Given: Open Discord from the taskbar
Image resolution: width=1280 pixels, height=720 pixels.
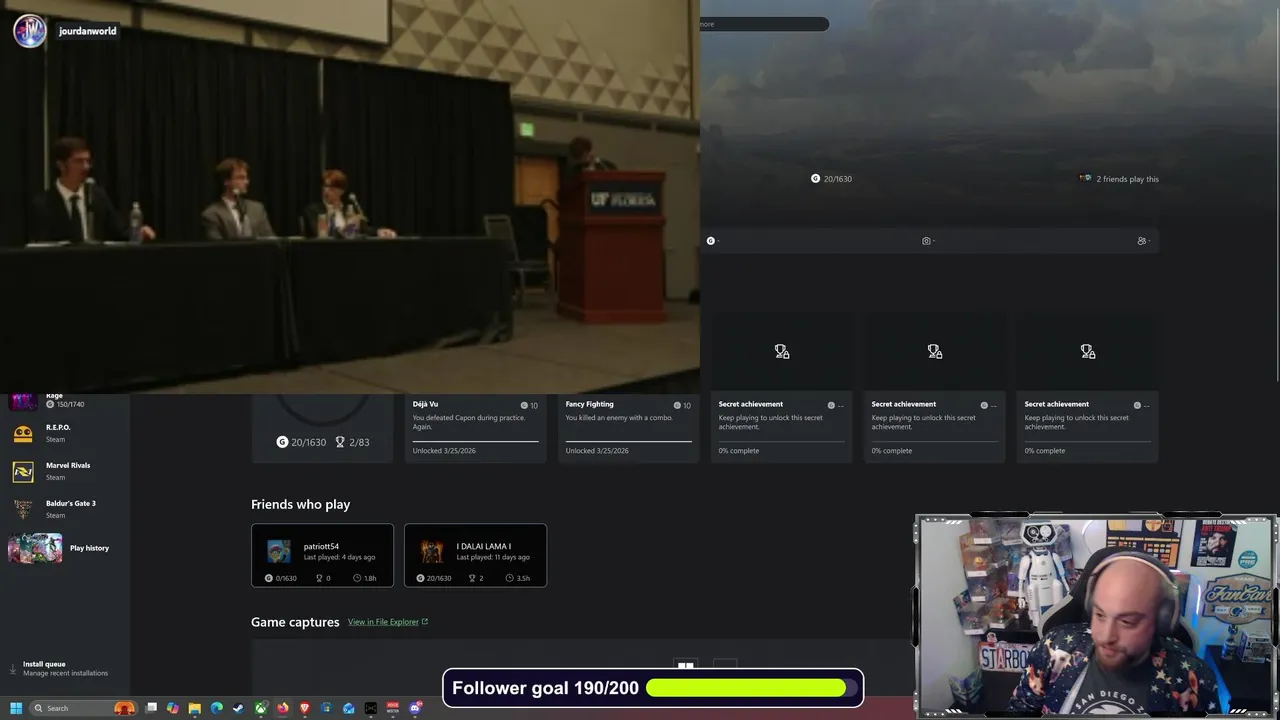Looking at the screenshot, I should [415, 708].
